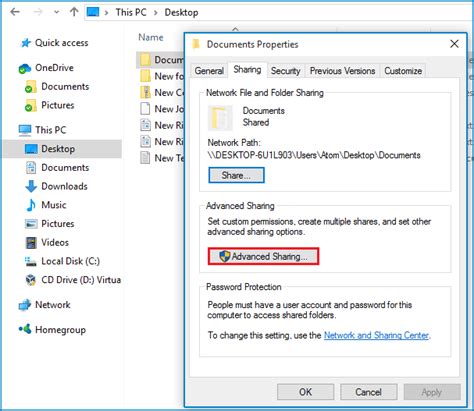Click the OneDrive Documents folder icon
This screenshot has width=474, height=411.
[x=31, y=87]
